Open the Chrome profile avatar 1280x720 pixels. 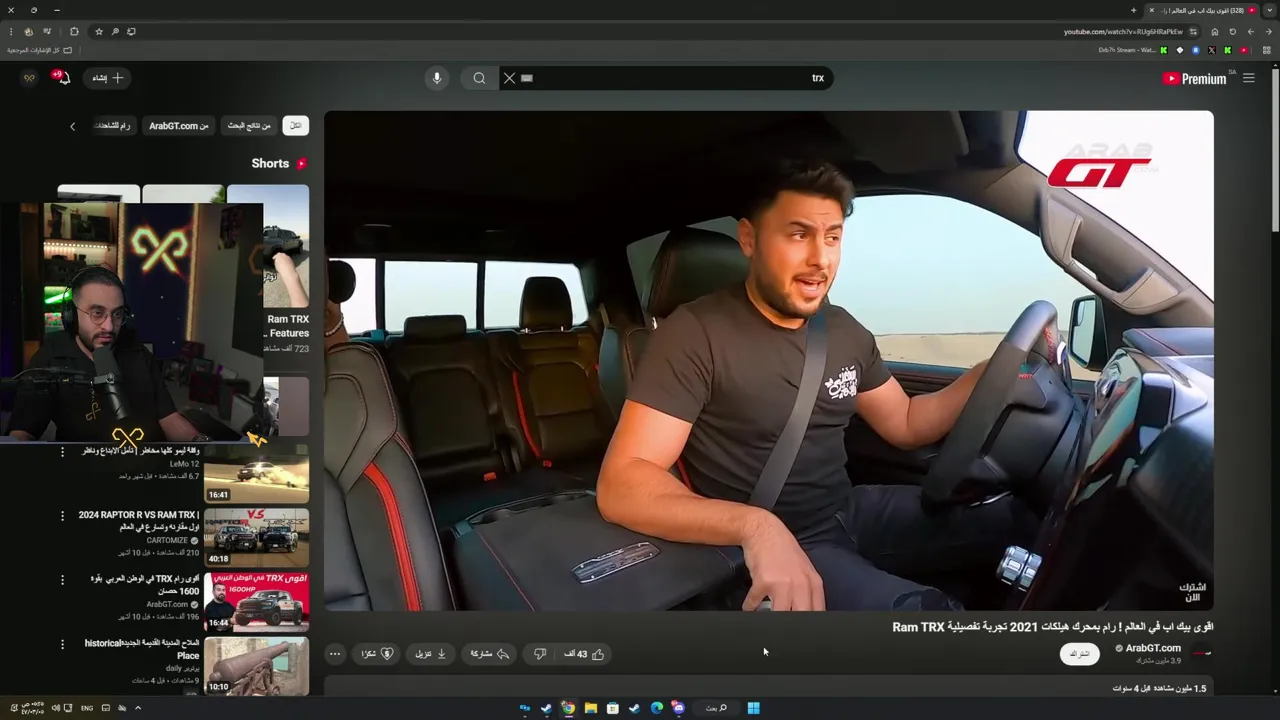[x=28, y=31]
